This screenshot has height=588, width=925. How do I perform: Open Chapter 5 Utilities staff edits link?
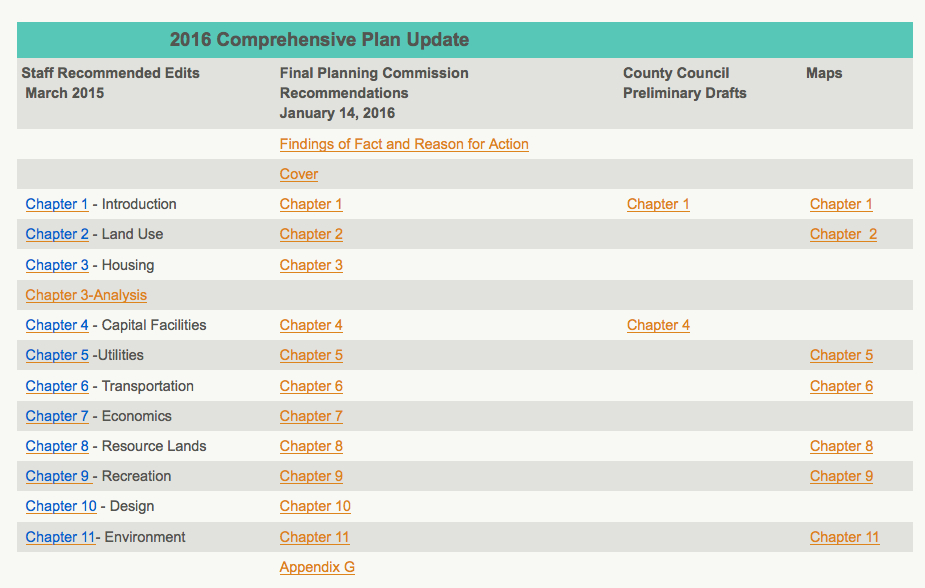[56, 355]
